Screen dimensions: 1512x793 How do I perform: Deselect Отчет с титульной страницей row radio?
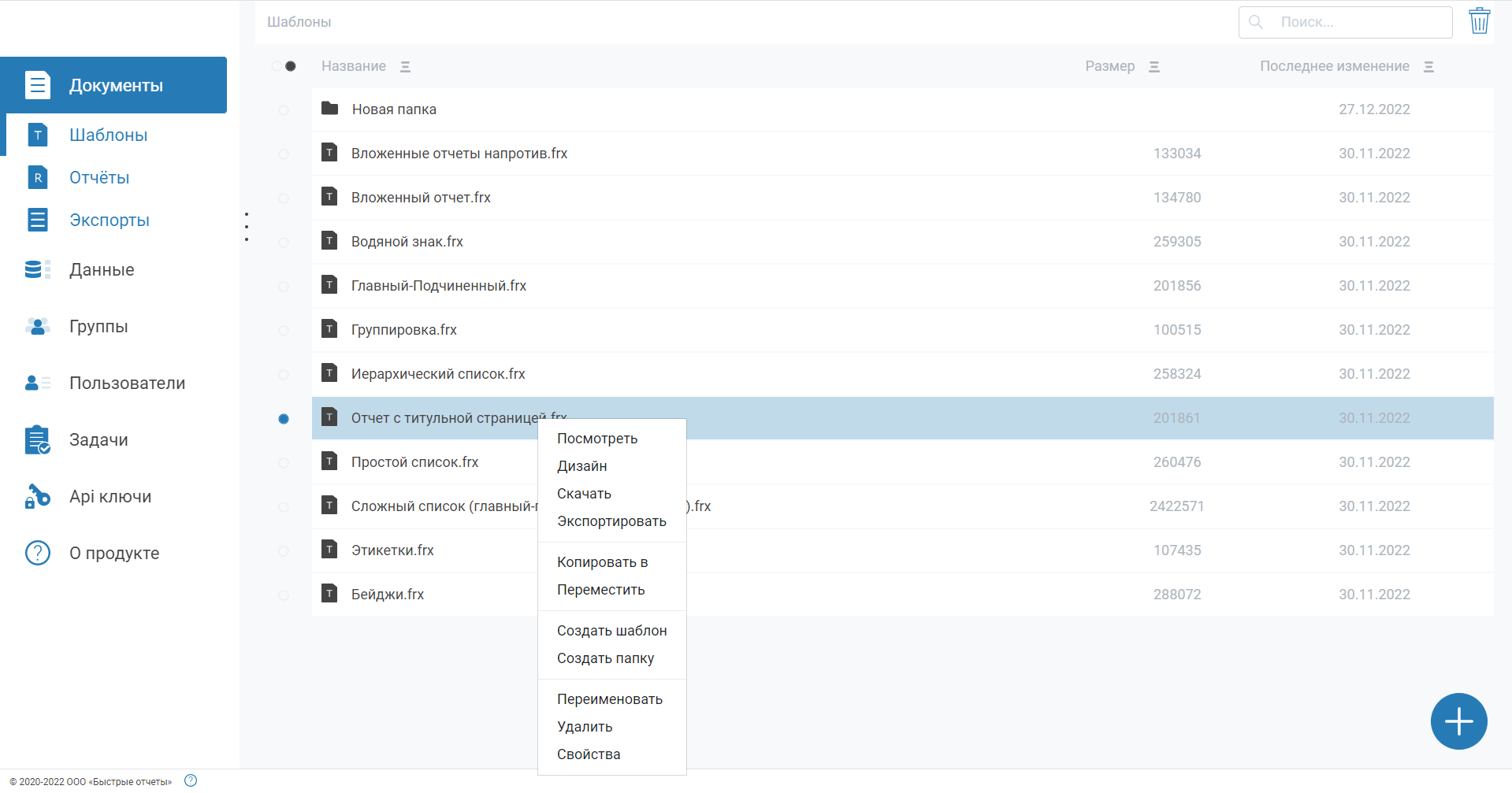pos(284,419)
